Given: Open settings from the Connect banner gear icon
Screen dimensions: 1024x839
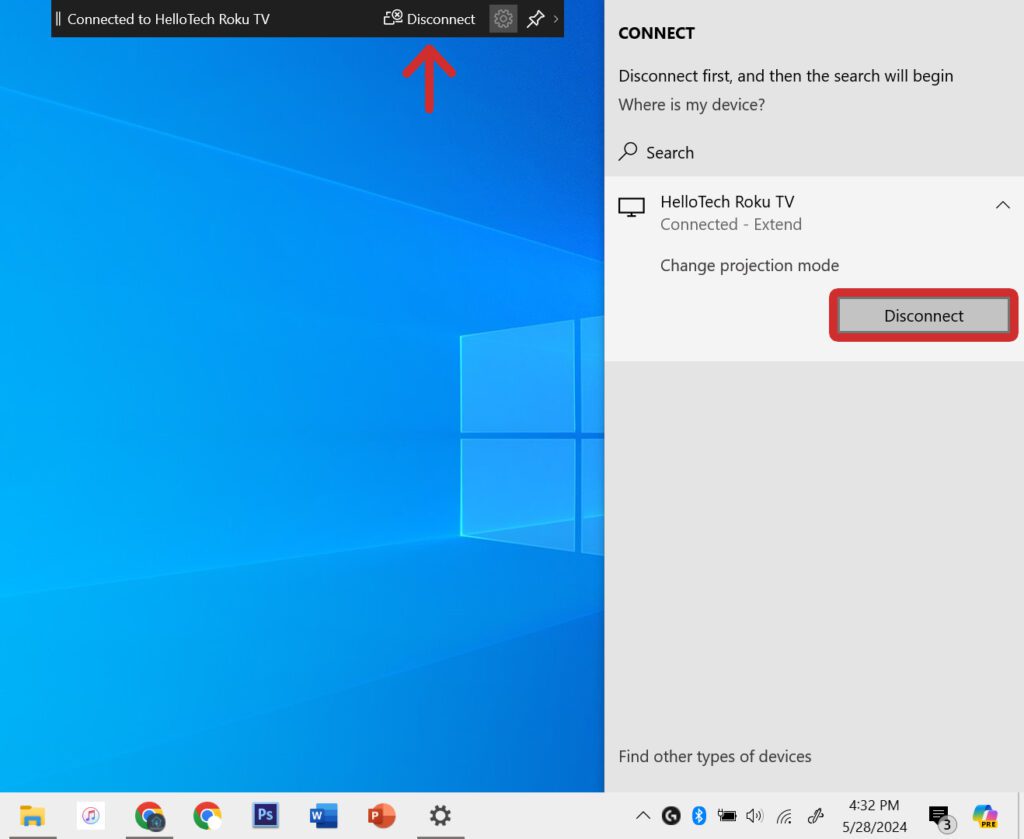Looking at the screenshot, I should [502, 18].
